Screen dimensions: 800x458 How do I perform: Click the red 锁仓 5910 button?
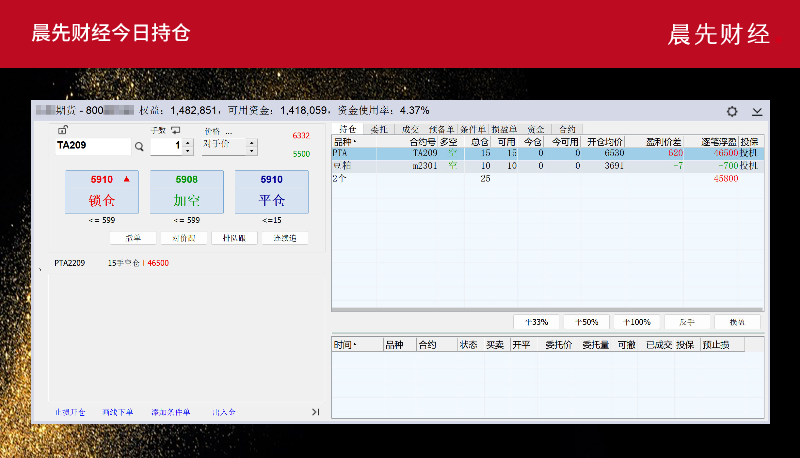[102, 191]
